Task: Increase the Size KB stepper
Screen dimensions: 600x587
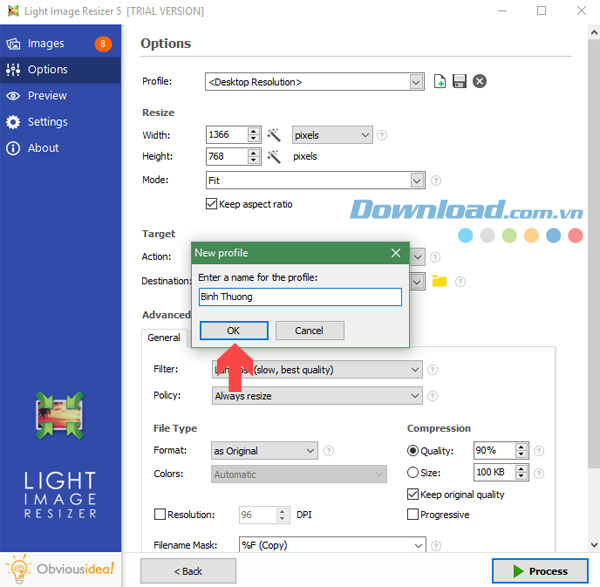Action: coord(521,469)
